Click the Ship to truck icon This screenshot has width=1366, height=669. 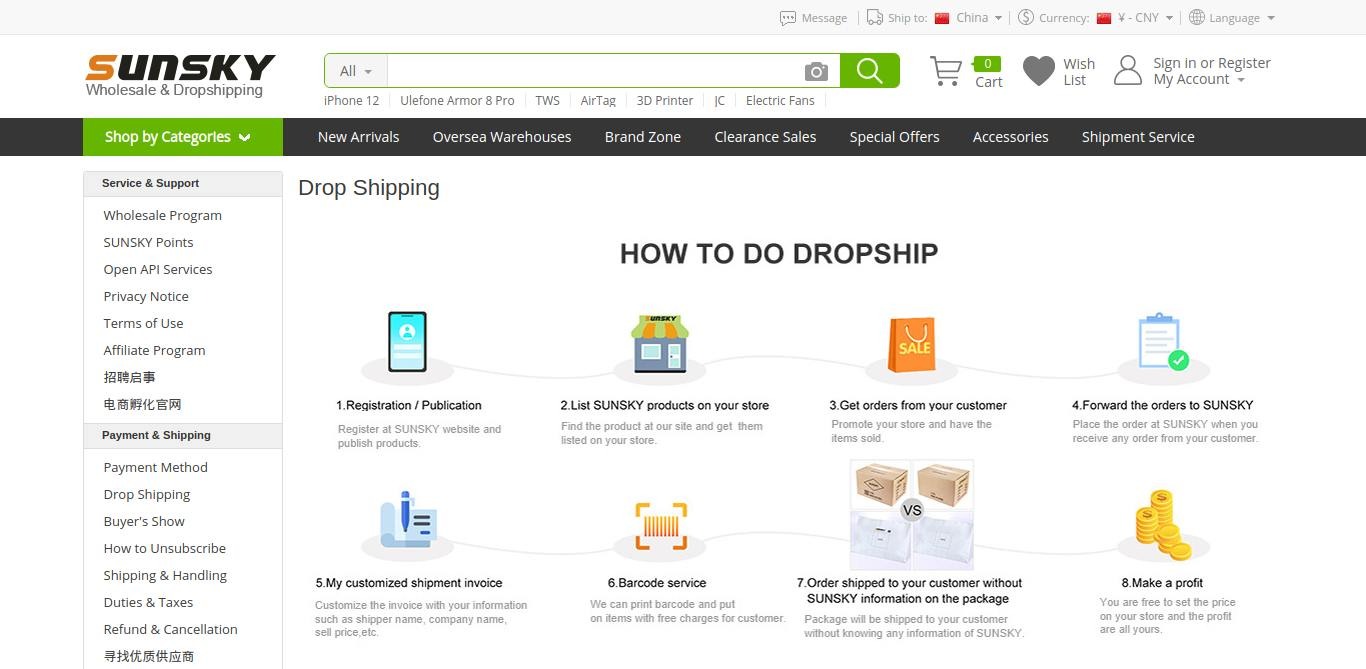pyautogui.click(x=875, y=17)
